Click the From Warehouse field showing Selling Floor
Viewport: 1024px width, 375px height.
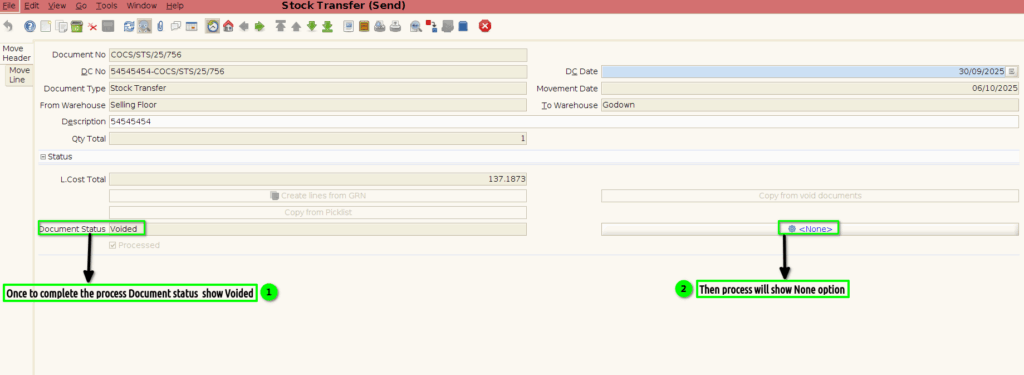[x=317, y=105]
